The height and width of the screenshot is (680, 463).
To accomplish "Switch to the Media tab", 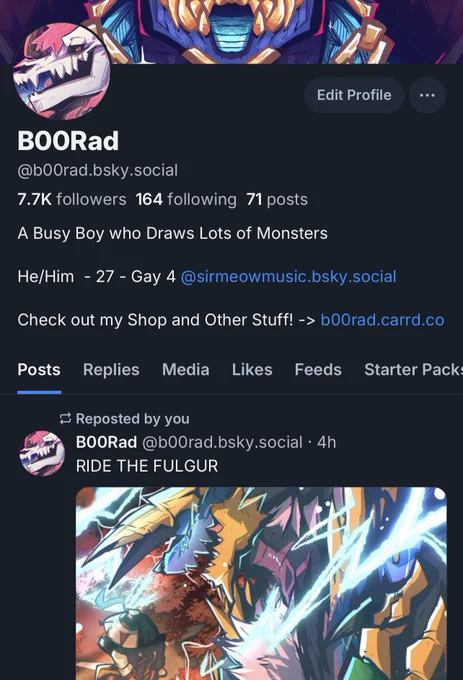I will (x=186, y=369).
